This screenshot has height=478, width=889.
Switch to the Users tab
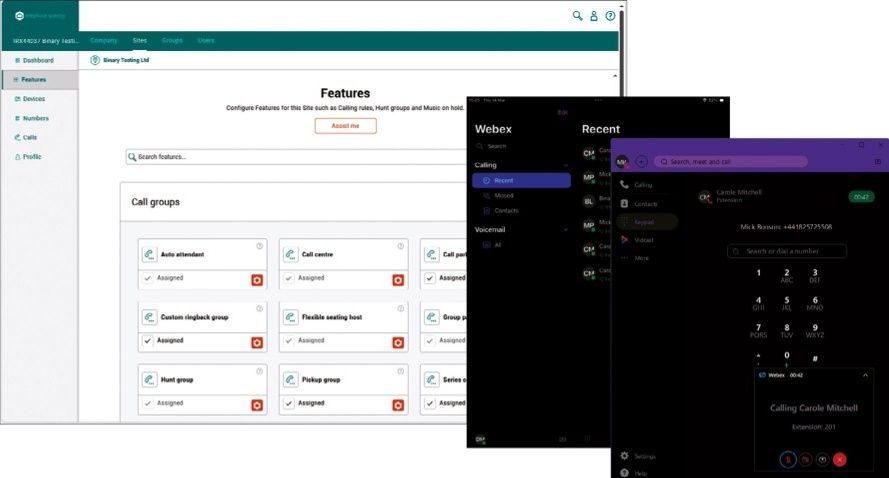(x=206, y=41)
